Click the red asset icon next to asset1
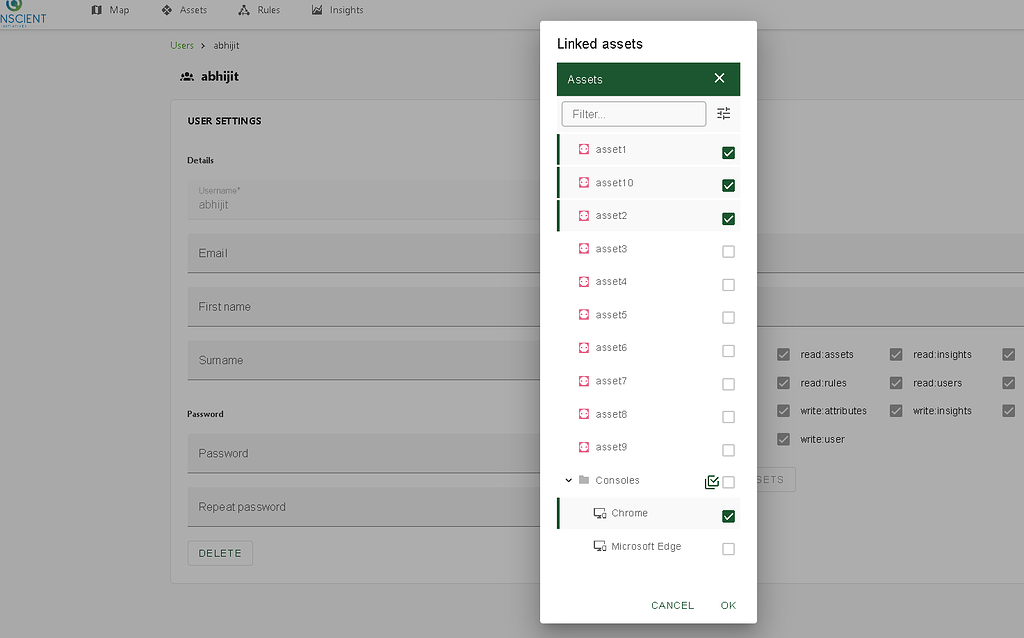Image resolution: width=1024 pixels, height=638 pixels. [x=583, y=149]
